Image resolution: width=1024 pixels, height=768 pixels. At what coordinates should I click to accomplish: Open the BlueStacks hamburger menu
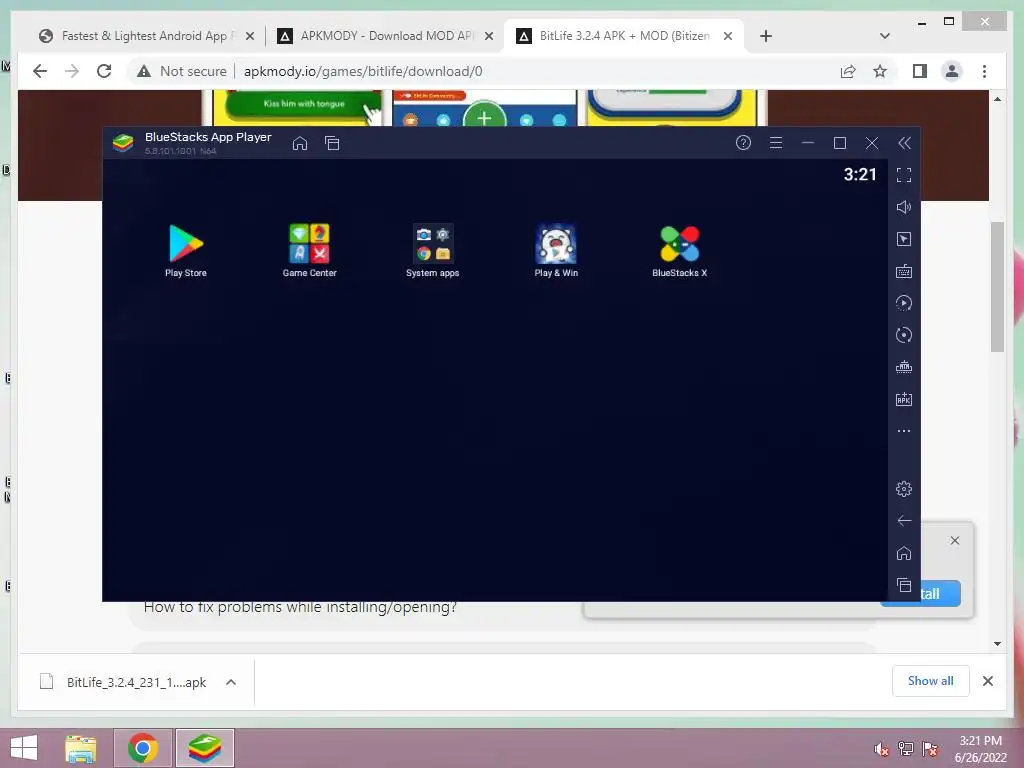tap(776, 142)
